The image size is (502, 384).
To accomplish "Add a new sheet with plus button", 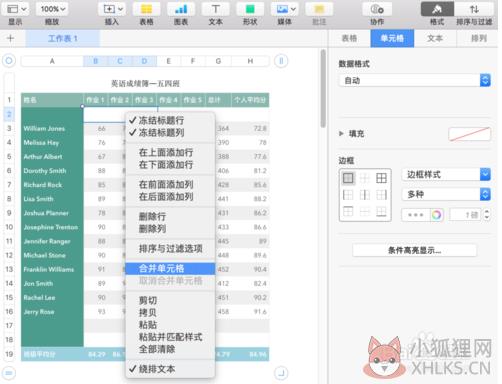I will pyautogui.click(x=10, y=38).
